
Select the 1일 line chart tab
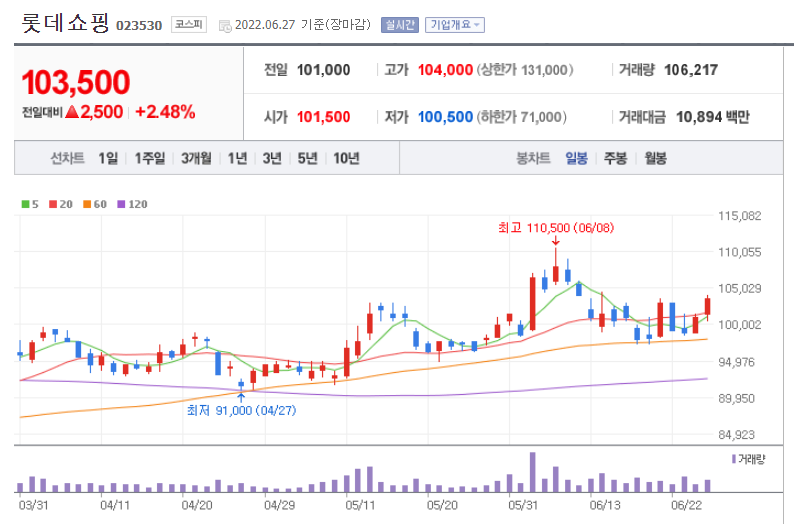(x=108, y=158)
